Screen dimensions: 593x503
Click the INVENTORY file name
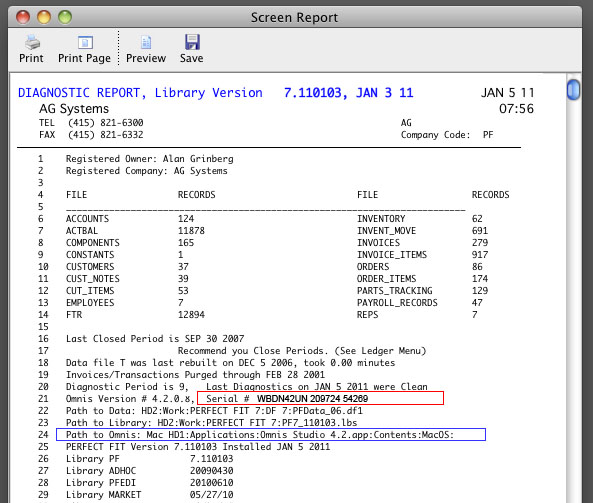point(381,219)
